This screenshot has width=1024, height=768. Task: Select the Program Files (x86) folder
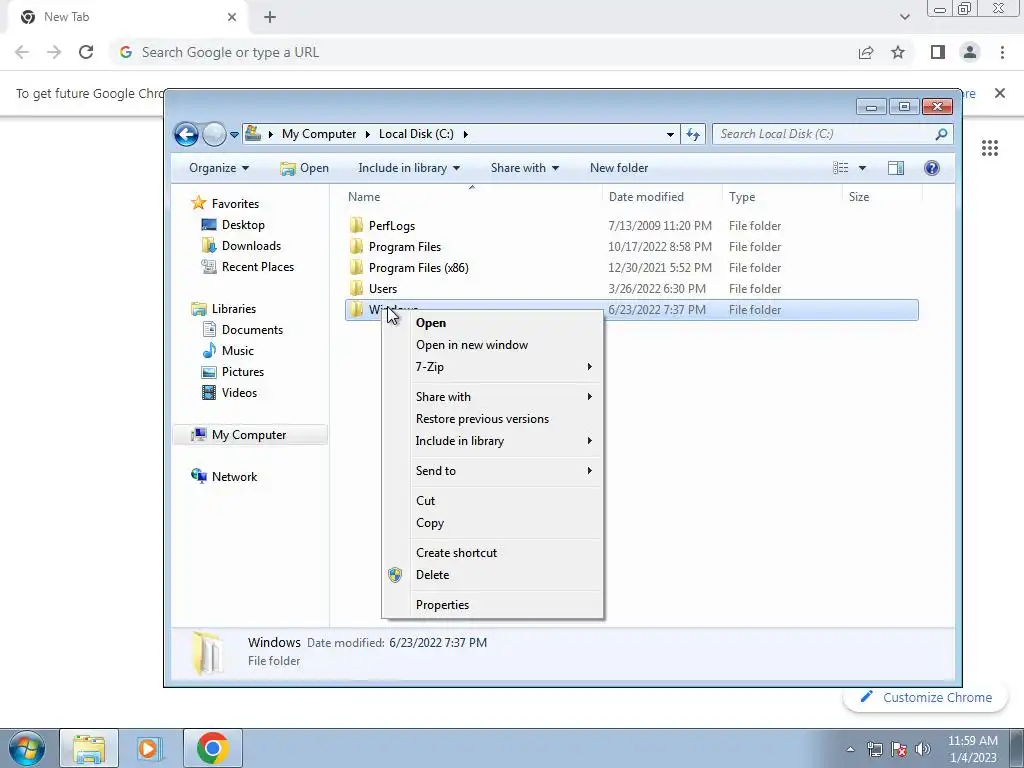pyautogui.click(x=631, y=268)
